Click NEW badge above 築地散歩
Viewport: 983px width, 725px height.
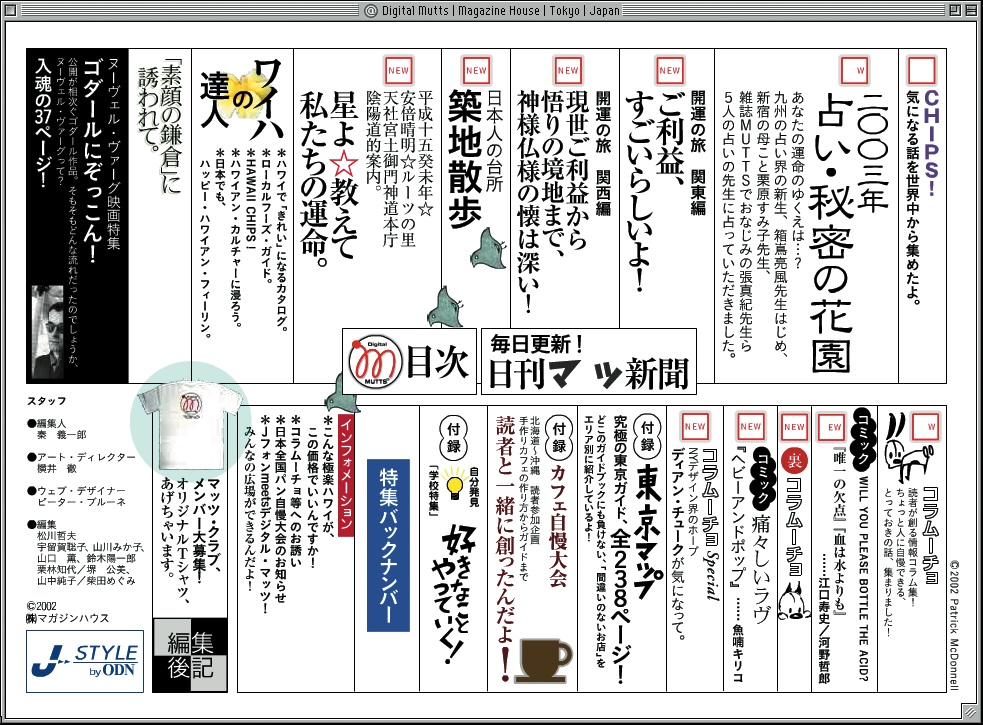click(476, 70)
